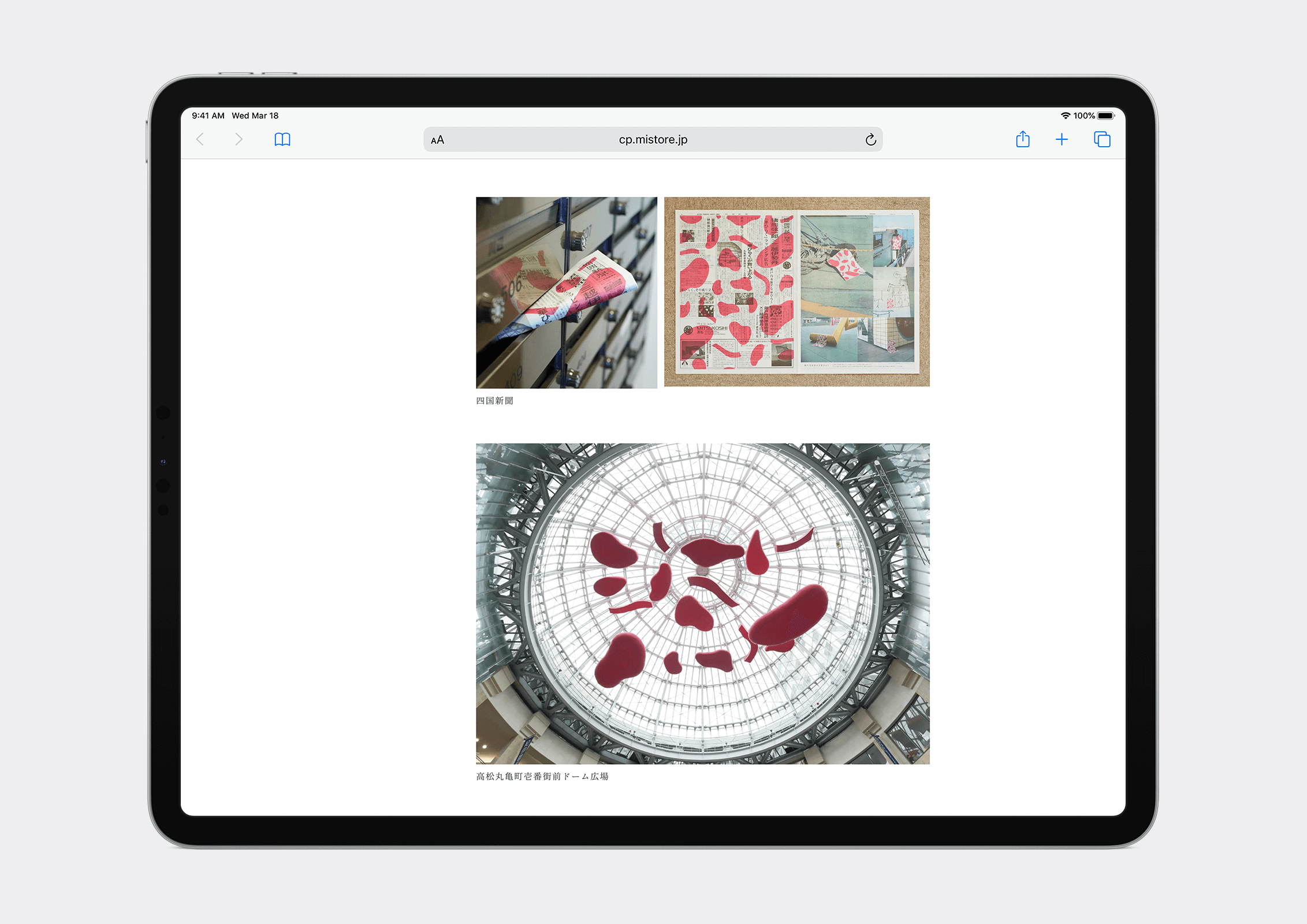Open the dome ceiling installation photo
Screen dimensions: 1307x924
(x=702, y=603)
